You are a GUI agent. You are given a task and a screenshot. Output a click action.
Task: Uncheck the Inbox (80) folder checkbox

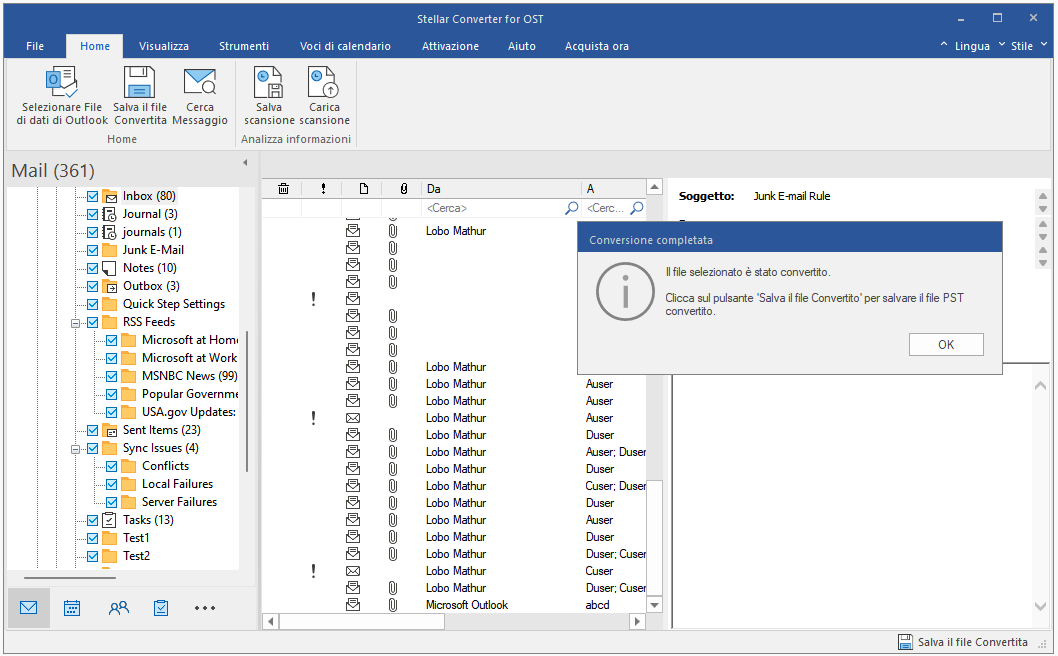tap(93, 196)
